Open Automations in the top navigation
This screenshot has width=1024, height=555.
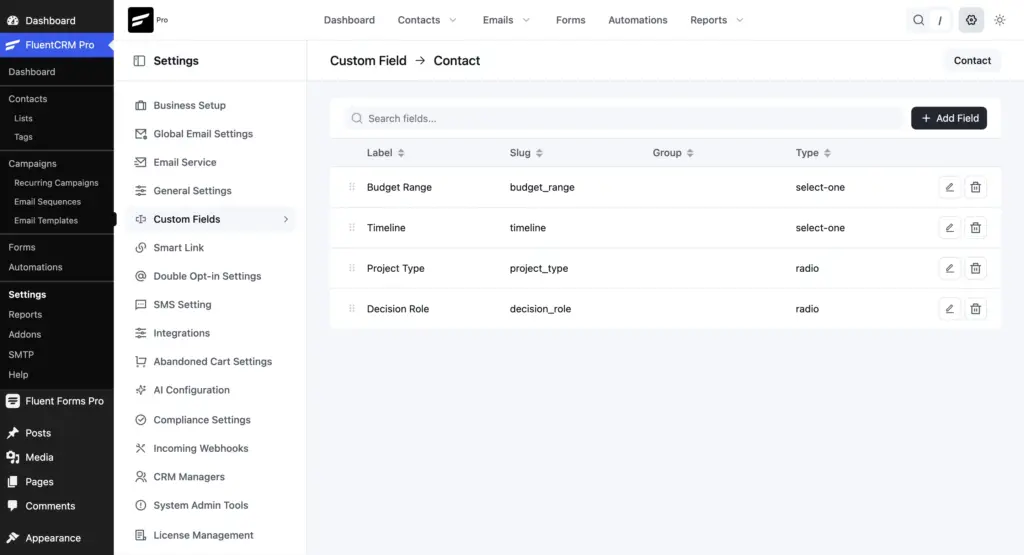coord(638,20)
